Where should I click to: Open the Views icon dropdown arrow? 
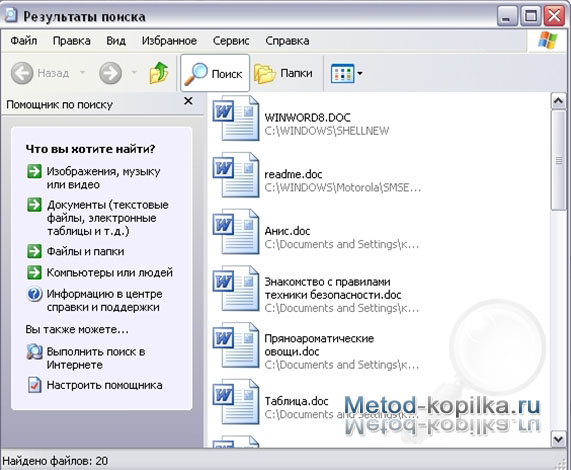[360, 73]
